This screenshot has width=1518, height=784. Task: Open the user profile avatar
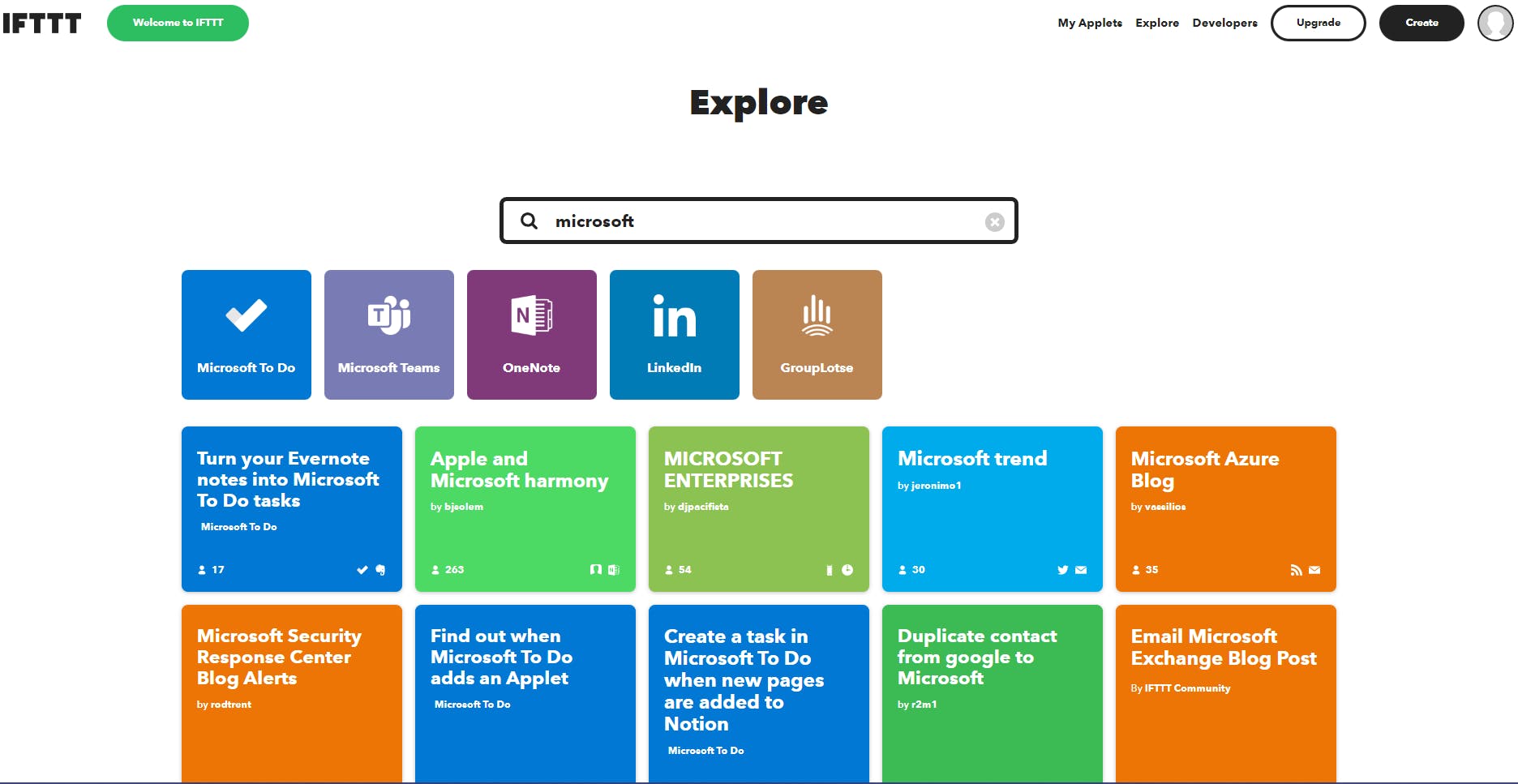pos(1494,24)
